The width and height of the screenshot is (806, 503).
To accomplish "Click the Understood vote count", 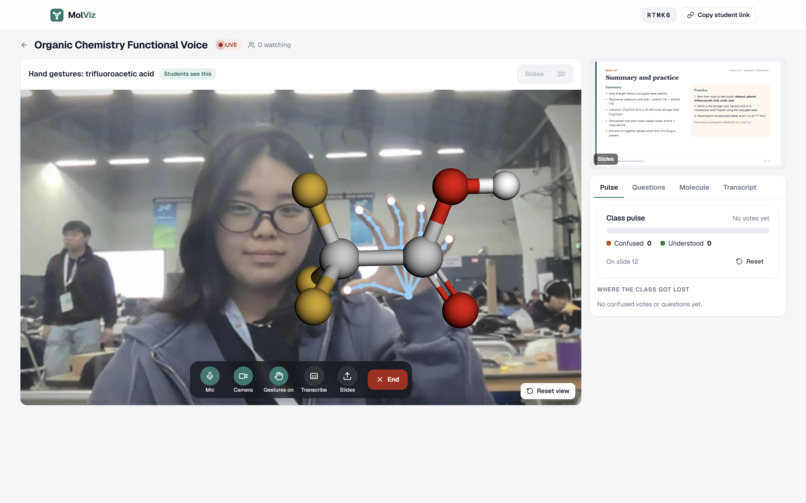I will click(709, 244).
